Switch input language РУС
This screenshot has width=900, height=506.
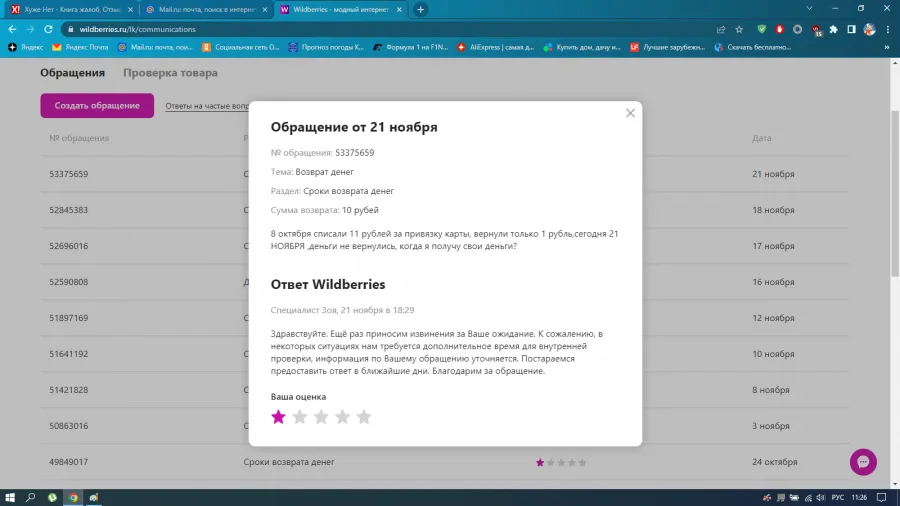pyautogui.click(x=838, y=497)
